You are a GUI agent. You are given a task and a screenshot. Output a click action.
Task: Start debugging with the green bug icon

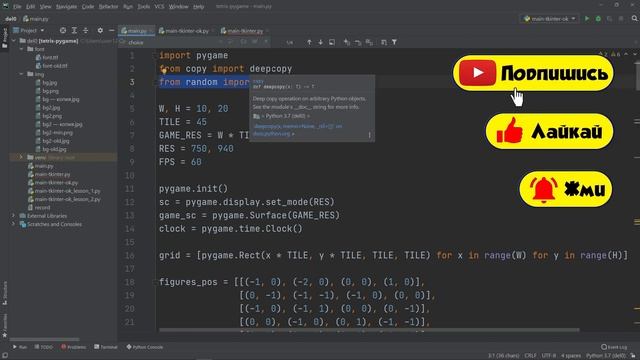tap(598, 19)
